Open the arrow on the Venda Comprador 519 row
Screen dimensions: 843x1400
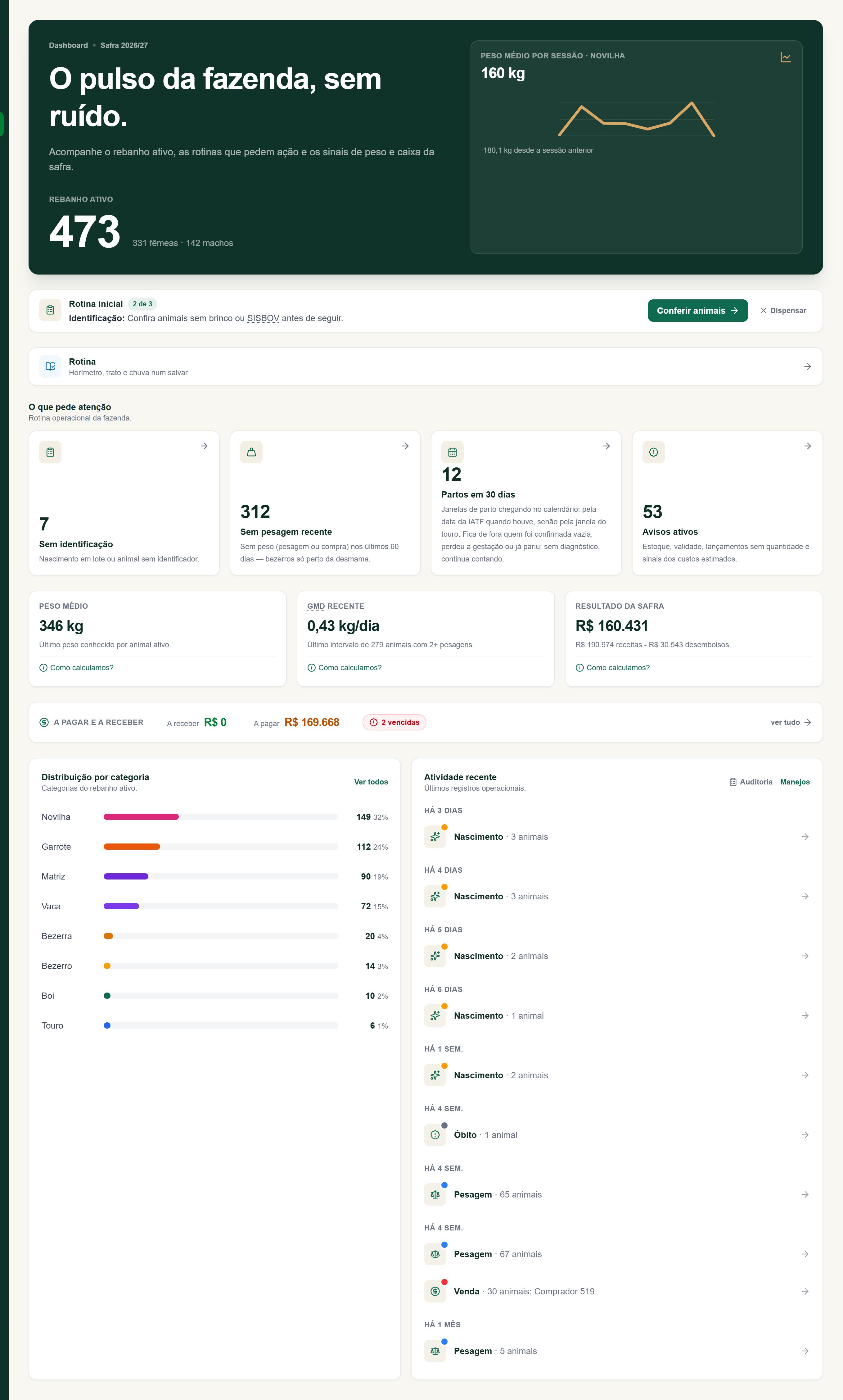click(805, 1291)
